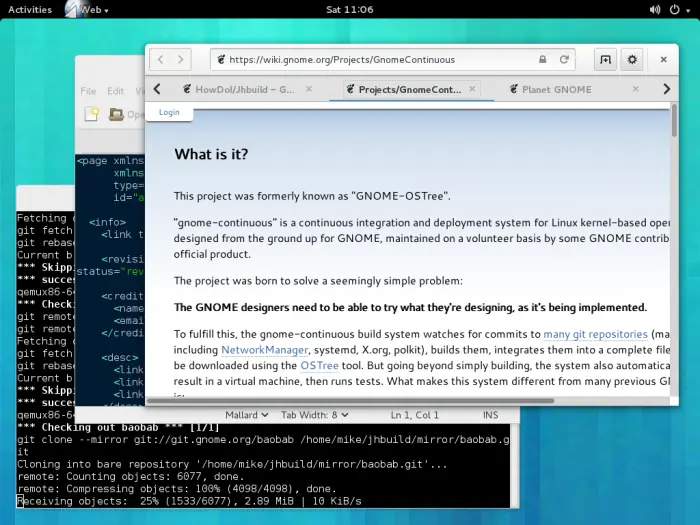Click the Open file icon in gedit

[x=116, y=114]
